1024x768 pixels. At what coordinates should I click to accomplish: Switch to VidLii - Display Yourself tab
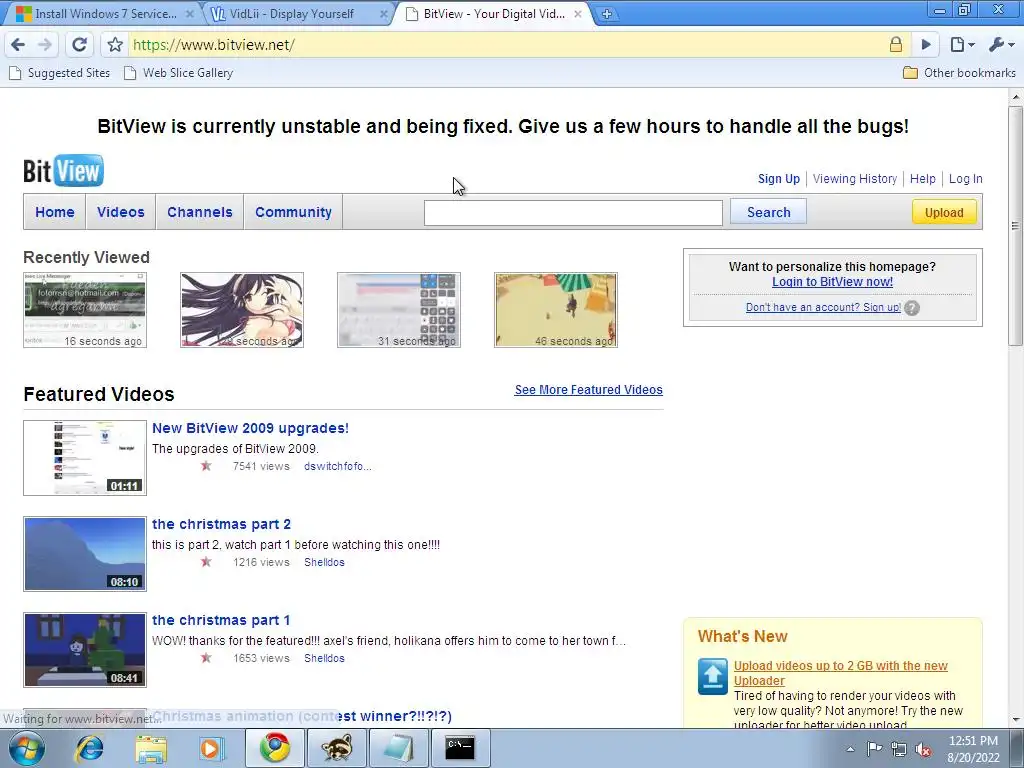[x=291, y=14]
